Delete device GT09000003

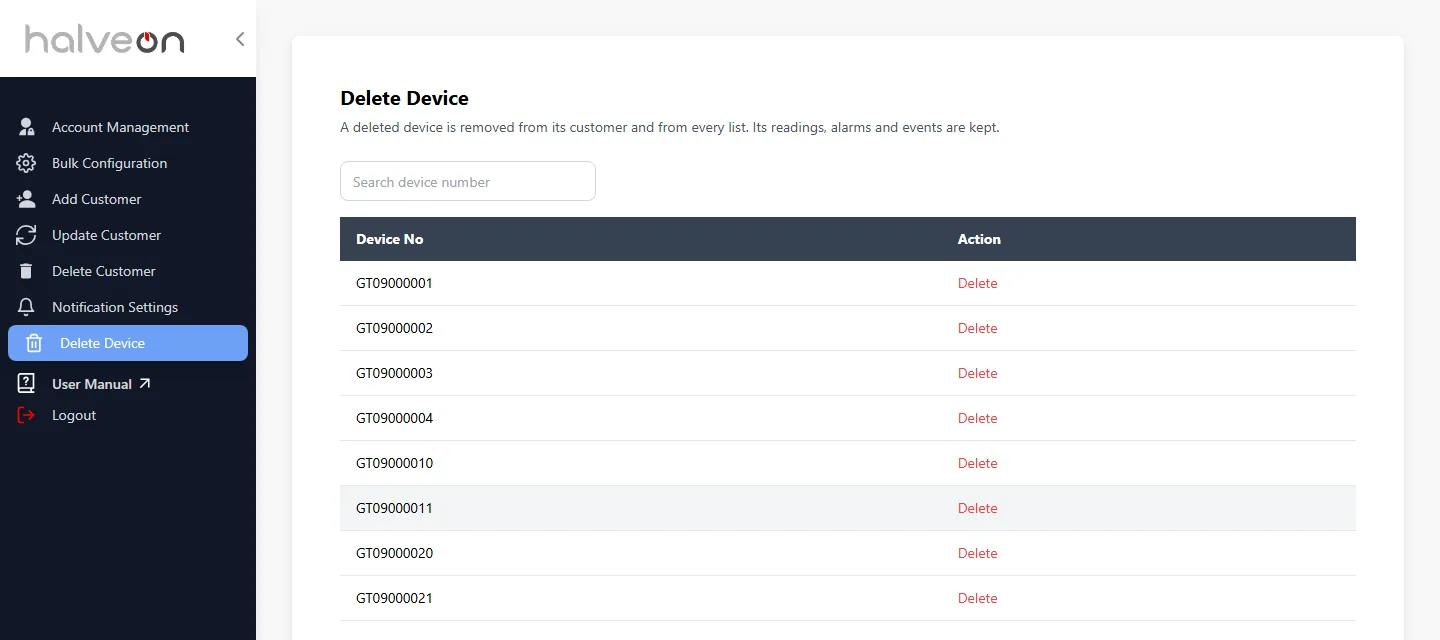click(977, 373)
